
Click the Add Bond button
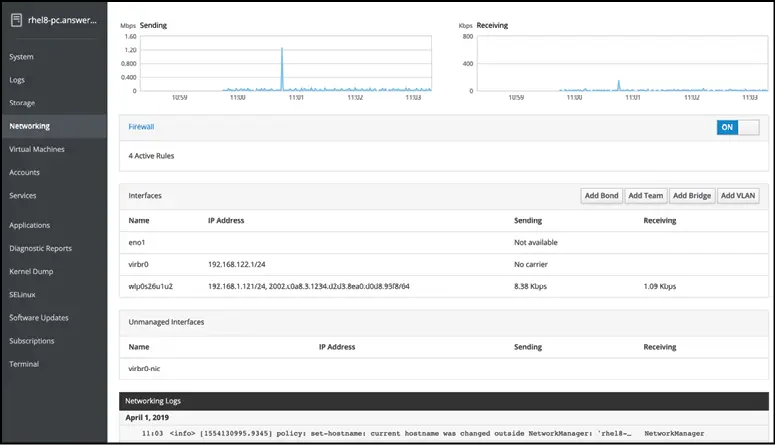601,196
